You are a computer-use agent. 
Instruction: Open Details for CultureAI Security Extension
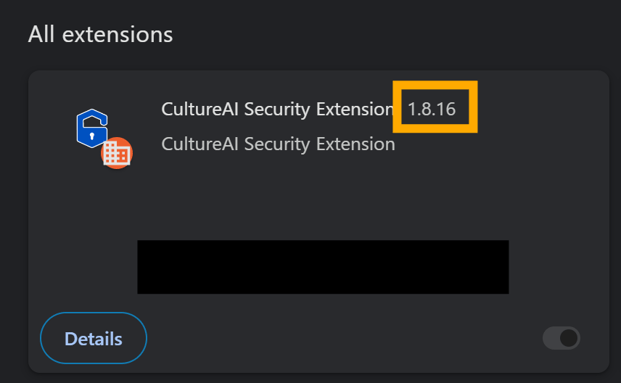point(93,338)
